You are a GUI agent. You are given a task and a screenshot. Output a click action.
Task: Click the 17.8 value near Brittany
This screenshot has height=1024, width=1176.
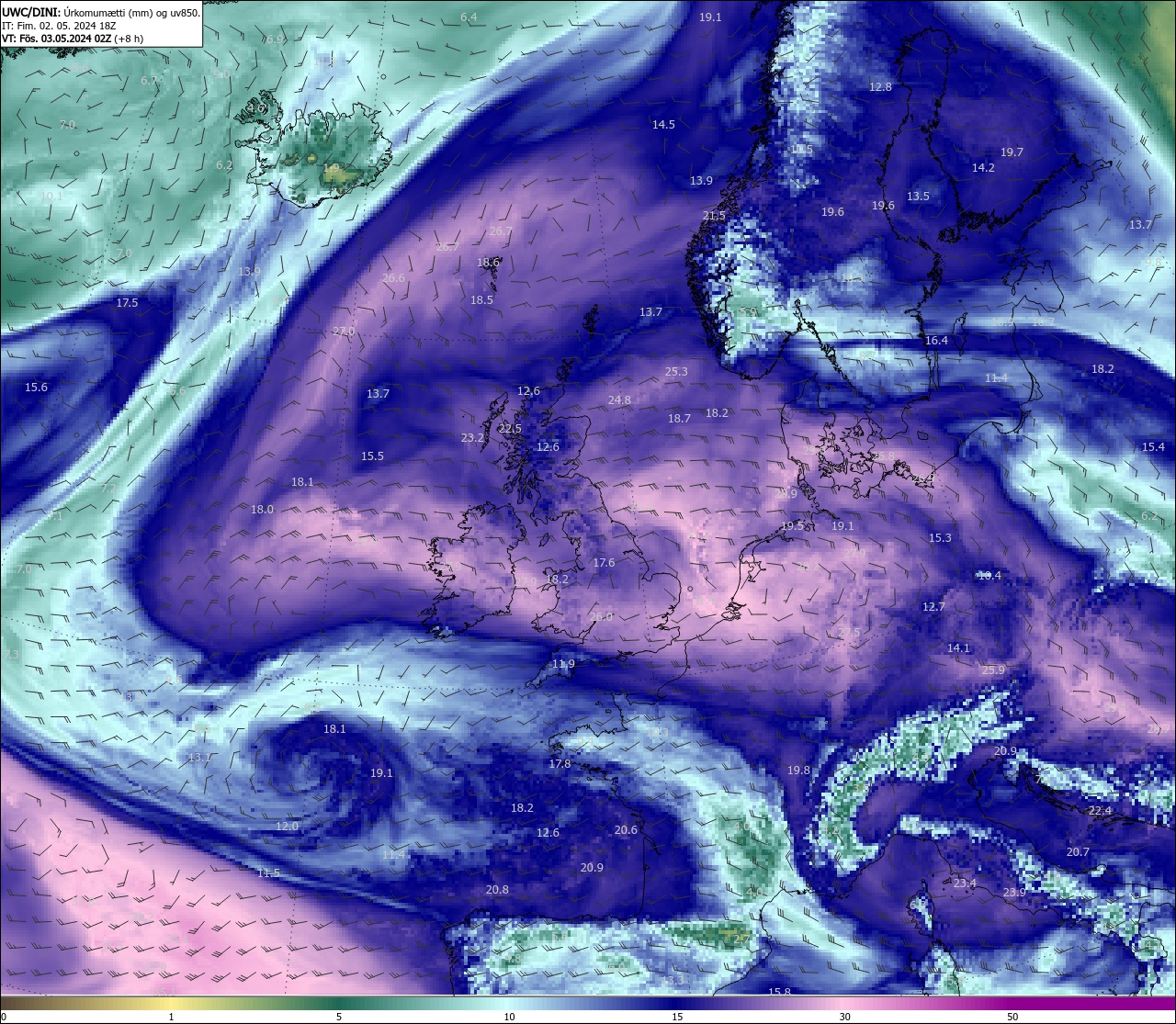pos(560,763)
